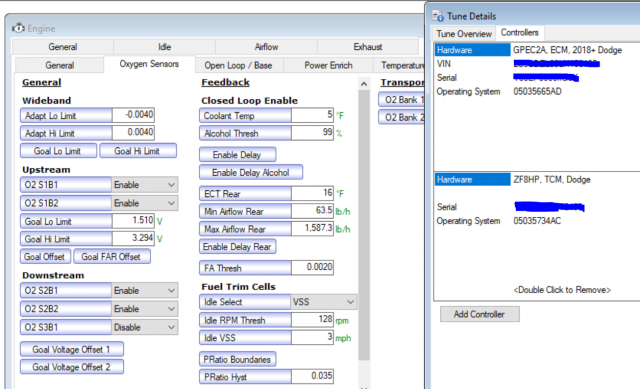This screenshot has height=389, width=640.
Task: Open the Goal FAR Offset table
Action: point(111,257)
